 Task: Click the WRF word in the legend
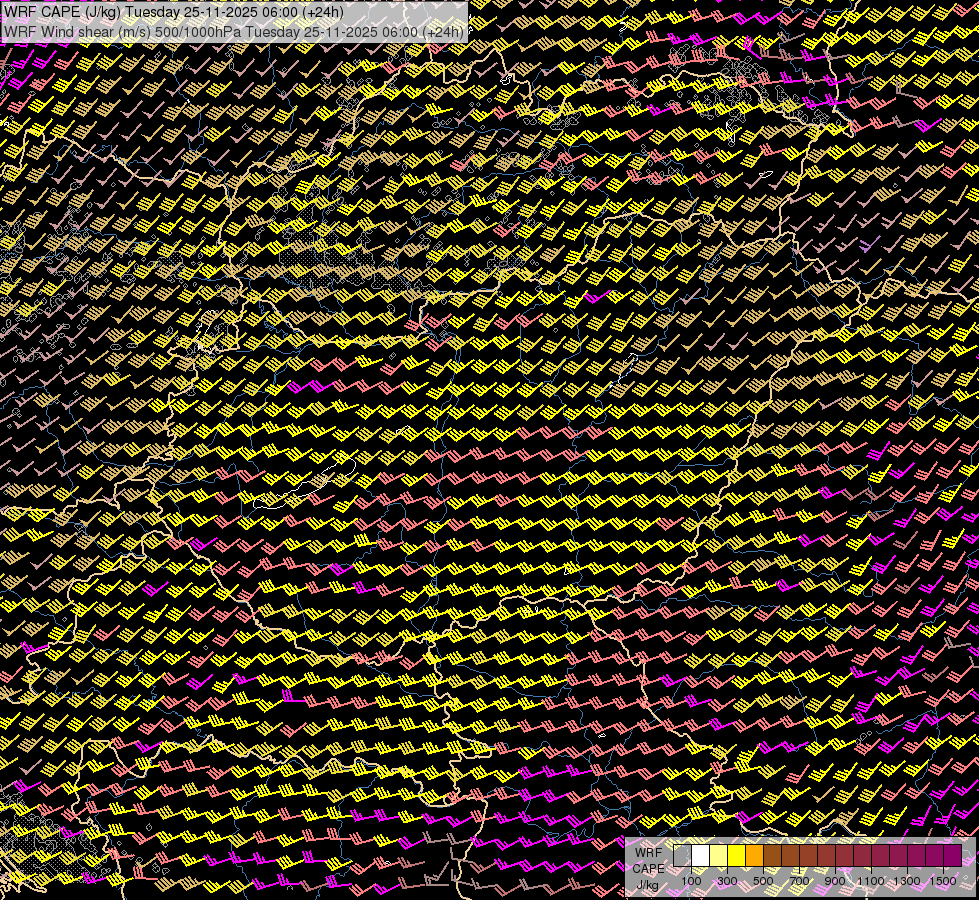(x=648, y=853)
